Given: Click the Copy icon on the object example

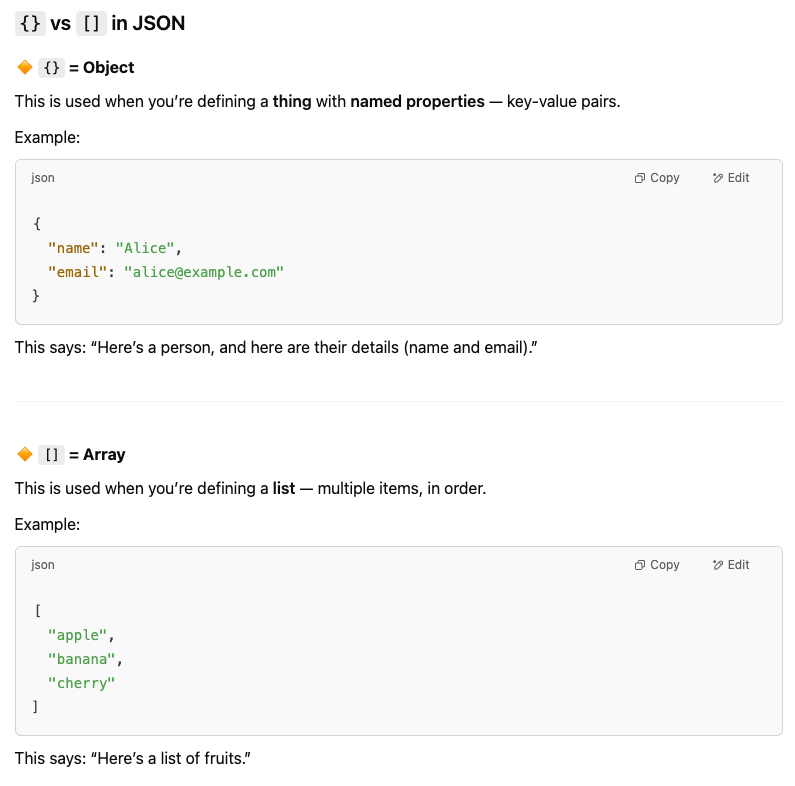Looking at the screenshot, I should click(x=640, y=178).
